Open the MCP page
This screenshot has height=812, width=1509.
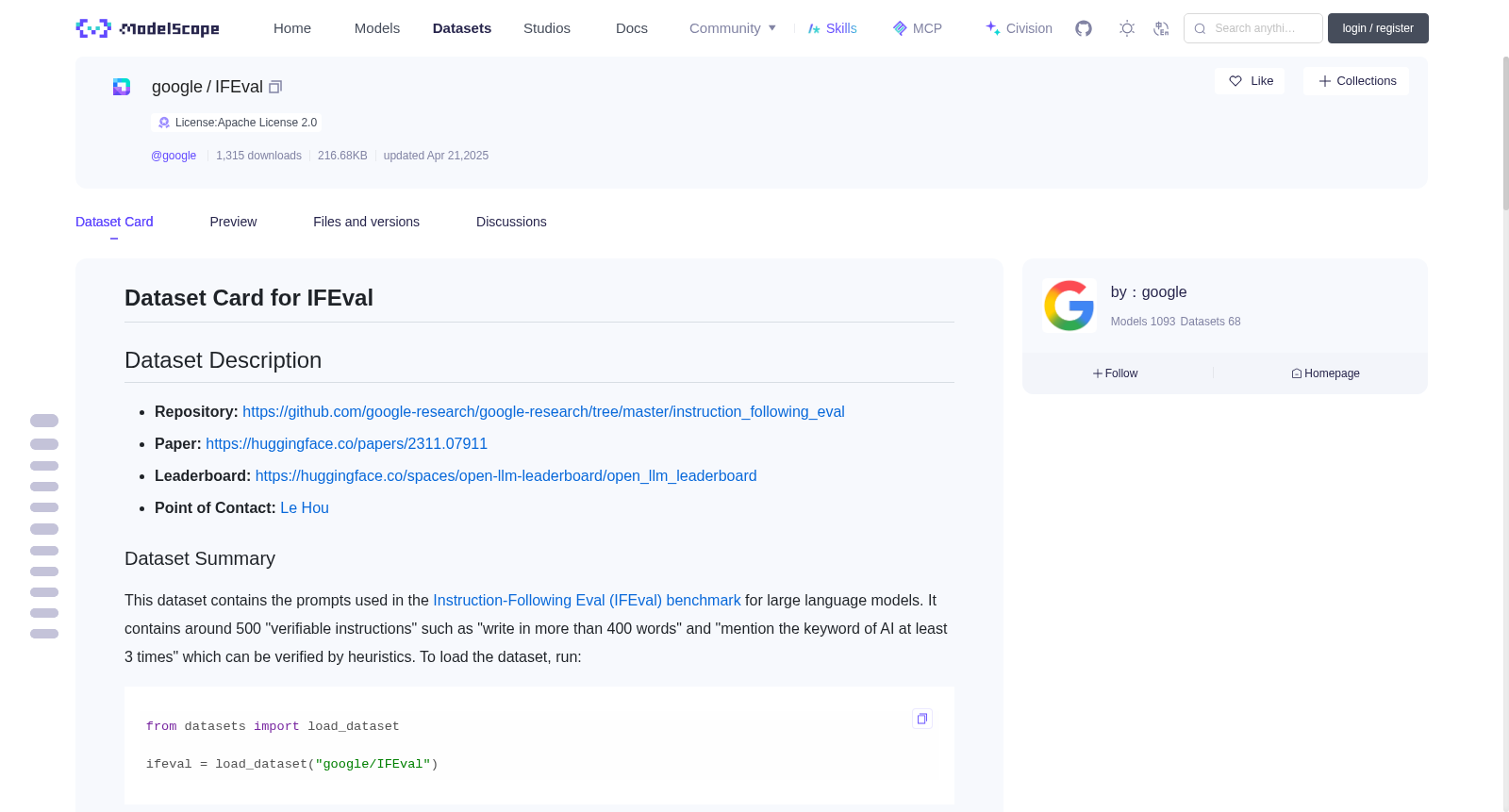coord(917,28)
